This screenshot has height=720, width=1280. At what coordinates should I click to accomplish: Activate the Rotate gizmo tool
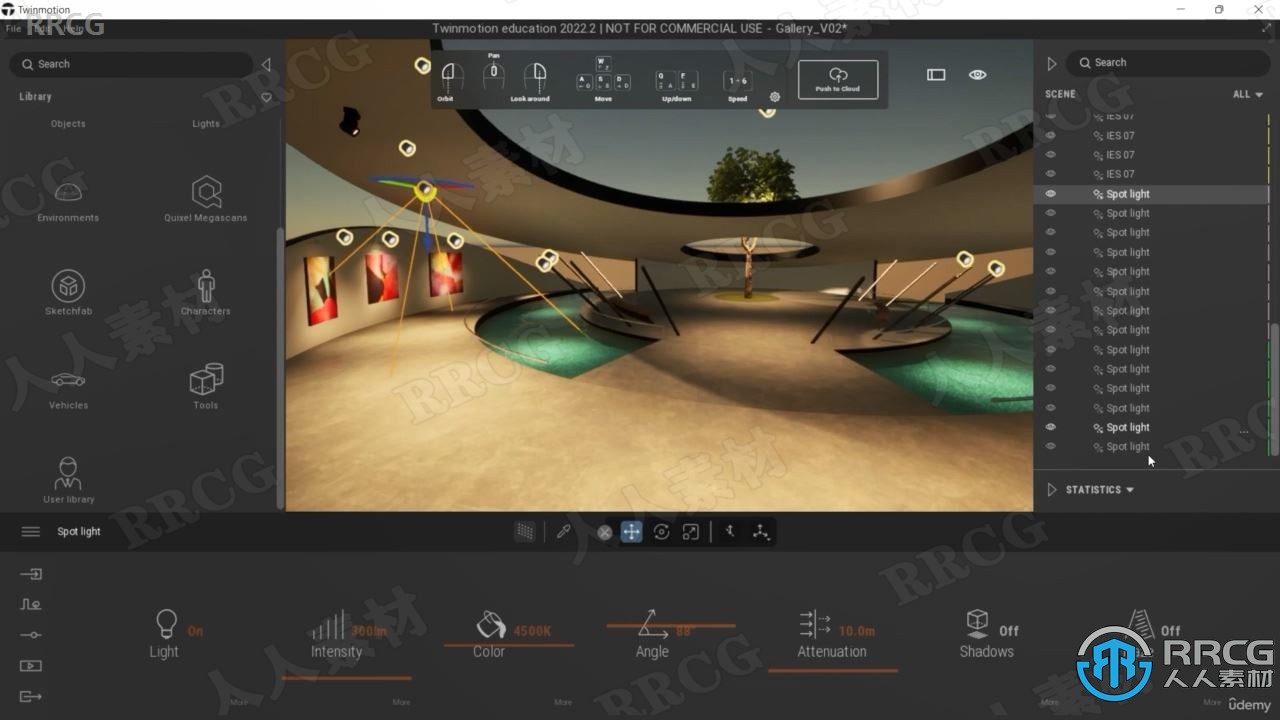661,532
